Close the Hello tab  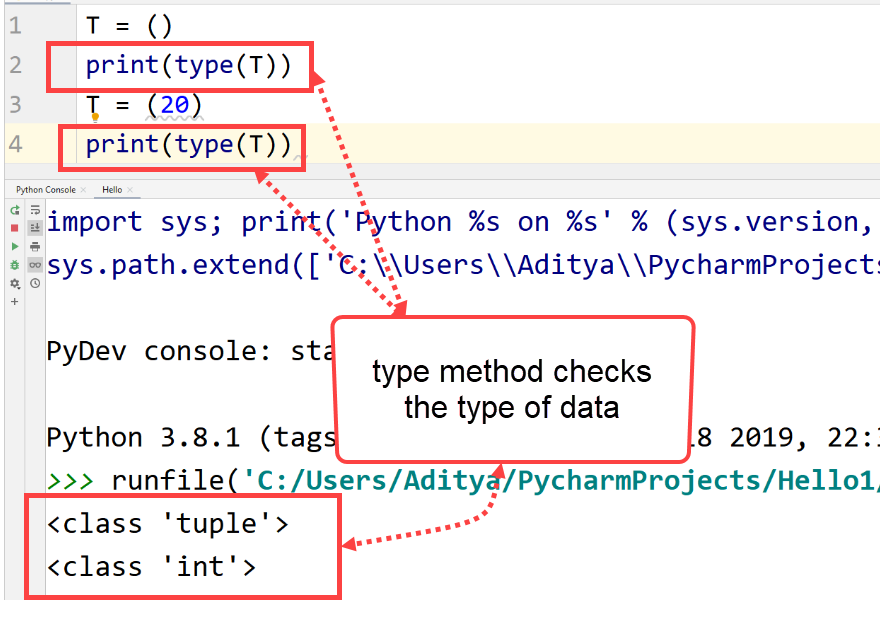[130, 190]
